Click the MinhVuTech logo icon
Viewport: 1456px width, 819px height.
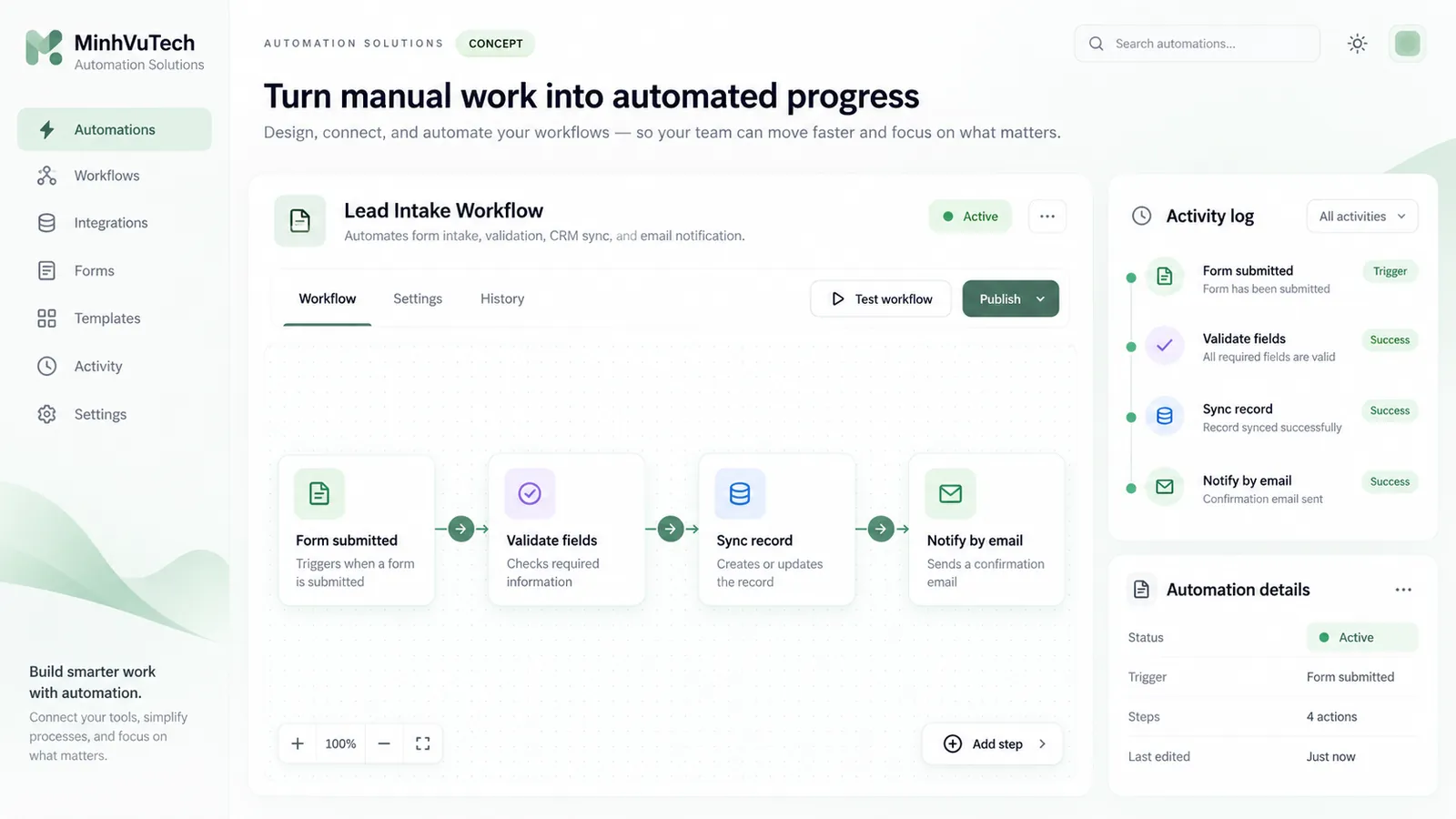(44, 47)
